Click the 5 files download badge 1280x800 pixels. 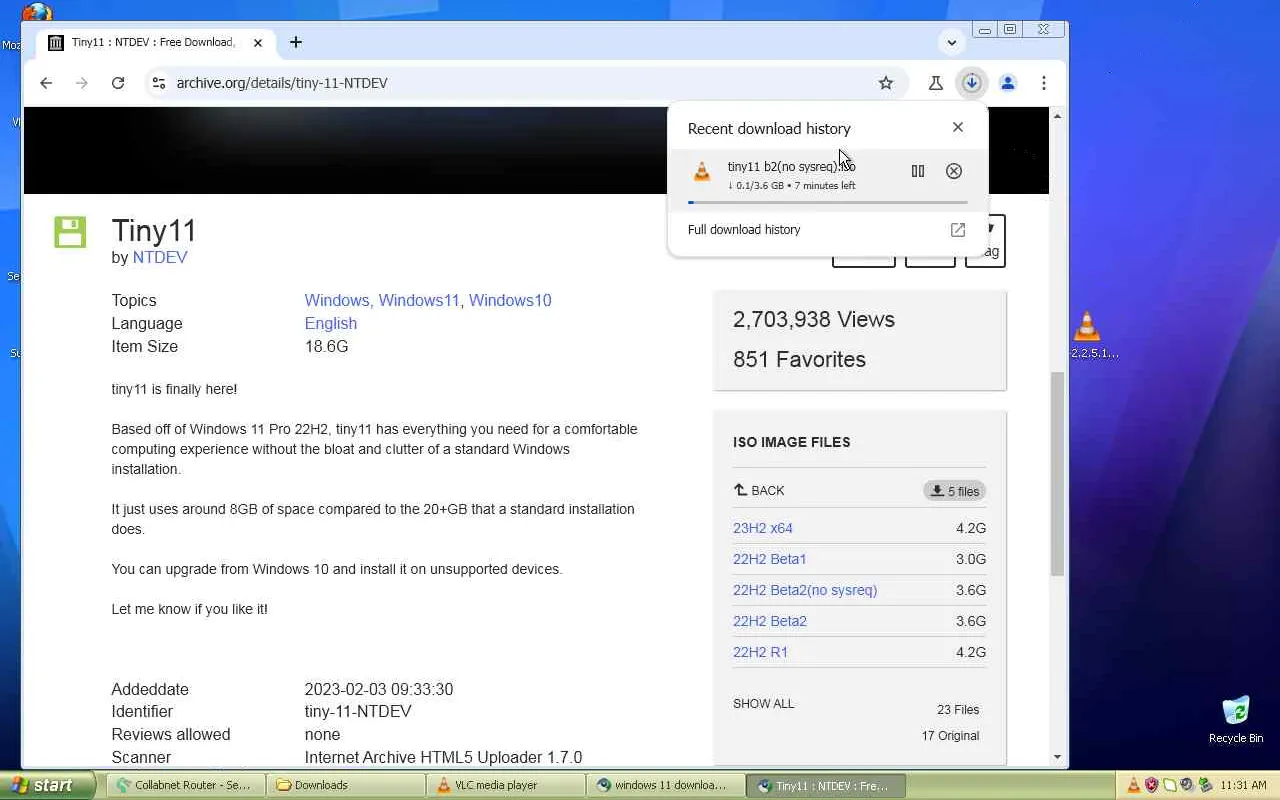coord(955,491)
